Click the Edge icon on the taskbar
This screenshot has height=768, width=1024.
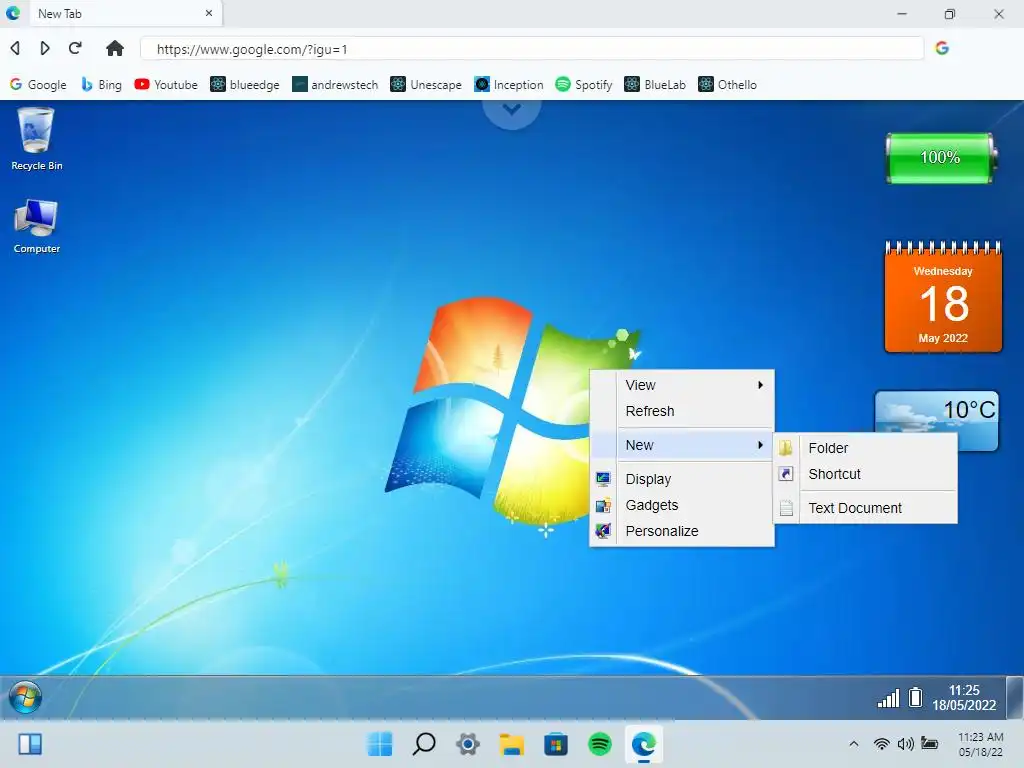click(644, 744)
